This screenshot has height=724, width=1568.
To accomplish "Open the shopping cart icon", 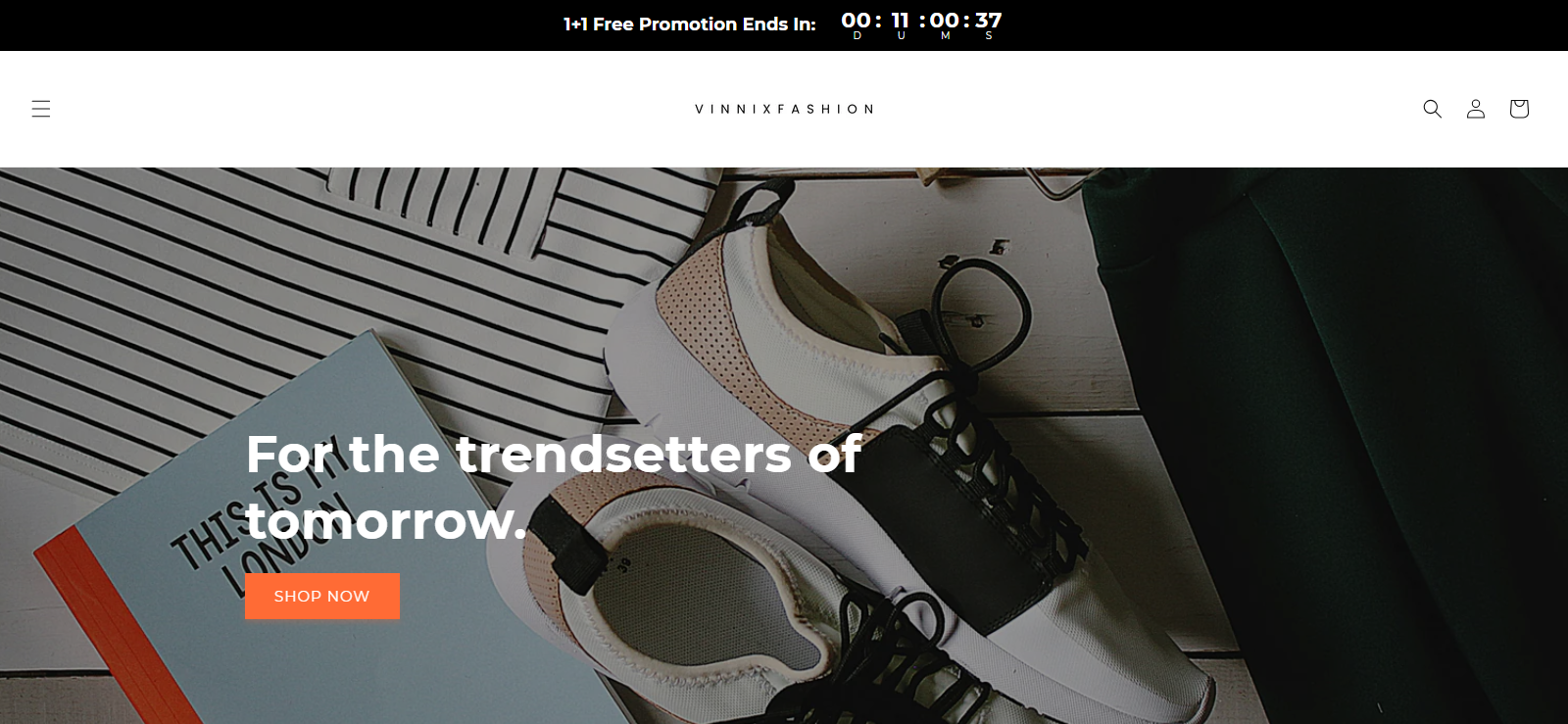I will [1519, 109].
